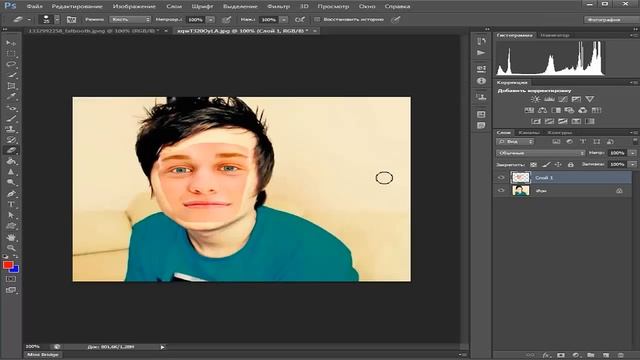Viewport: 640px width, 360px height.
Task: Toggle lock transparent pixels
Action: click(x=533, y=164)
